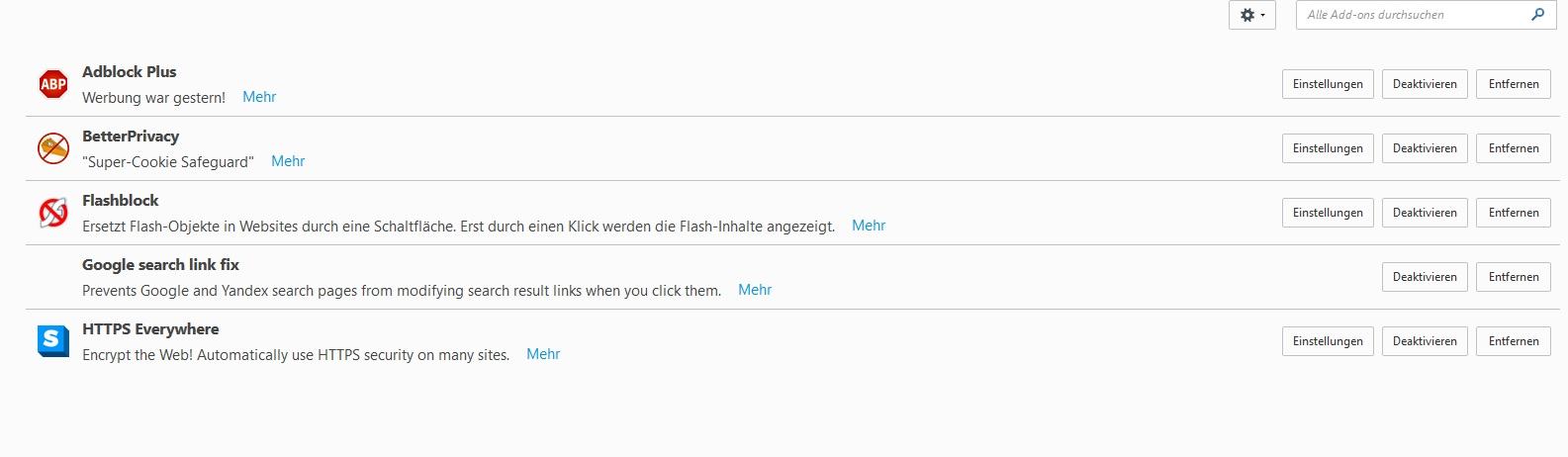1568x457 pixels.
Task: Click Mehr link for HTTPS Everywhere
Action: click(543, 354)
